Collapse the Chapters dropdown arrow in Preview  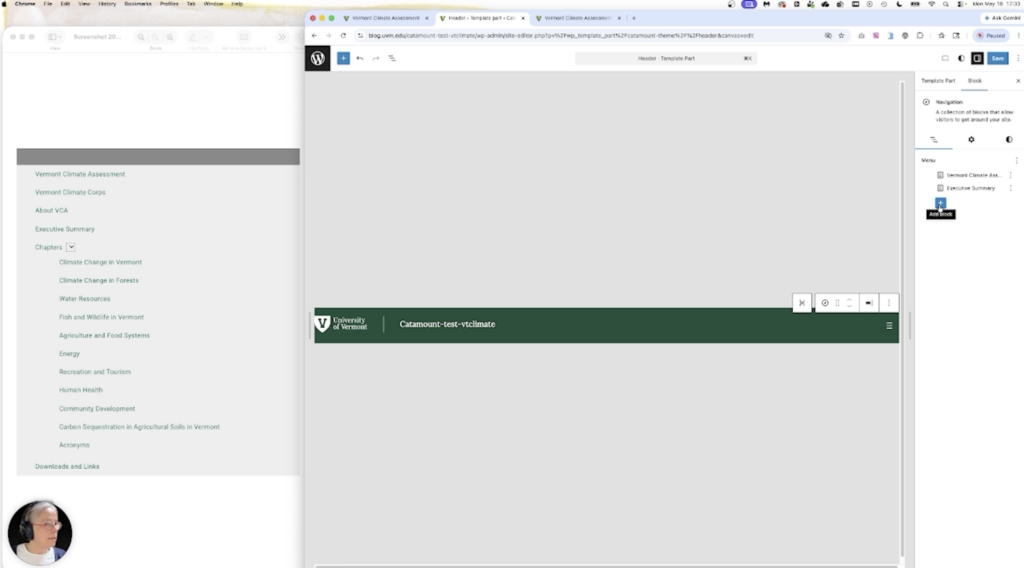[x=71, y=247]
